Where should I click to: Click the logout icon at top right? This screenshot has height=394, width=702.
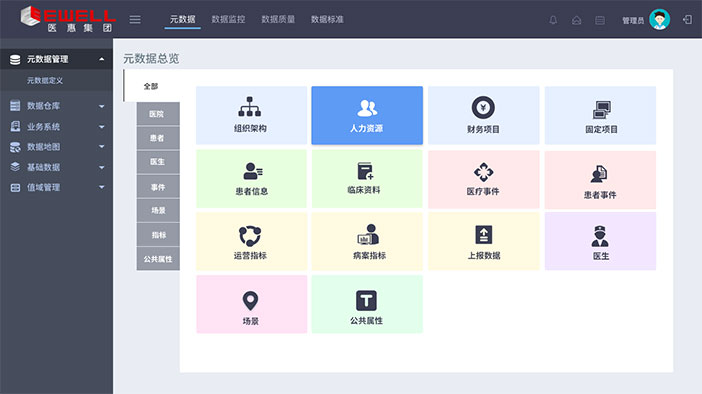point(687,20)
